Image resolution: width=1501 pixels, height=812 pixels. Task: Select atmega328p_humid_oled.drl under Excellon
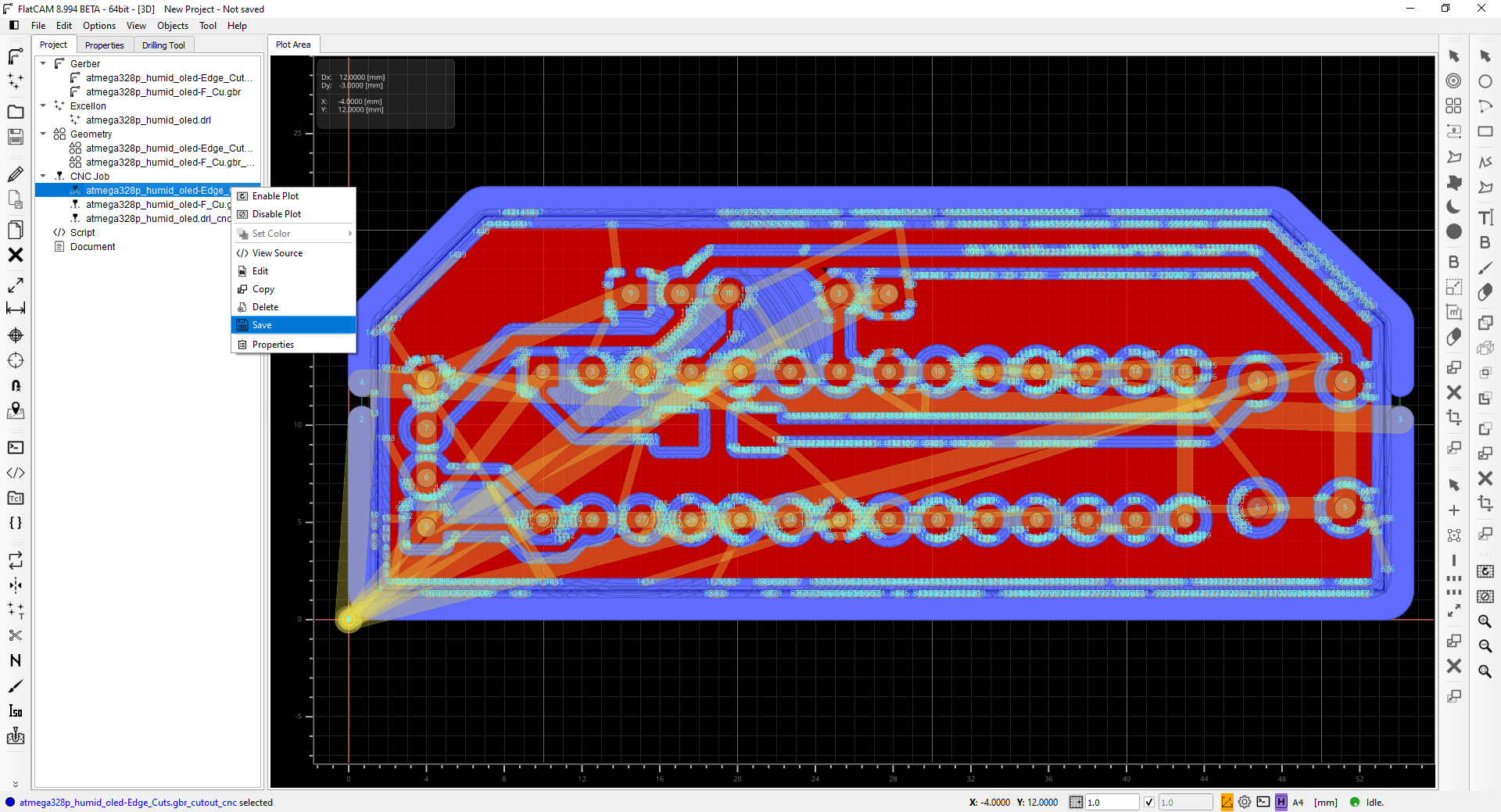[149, 120]
